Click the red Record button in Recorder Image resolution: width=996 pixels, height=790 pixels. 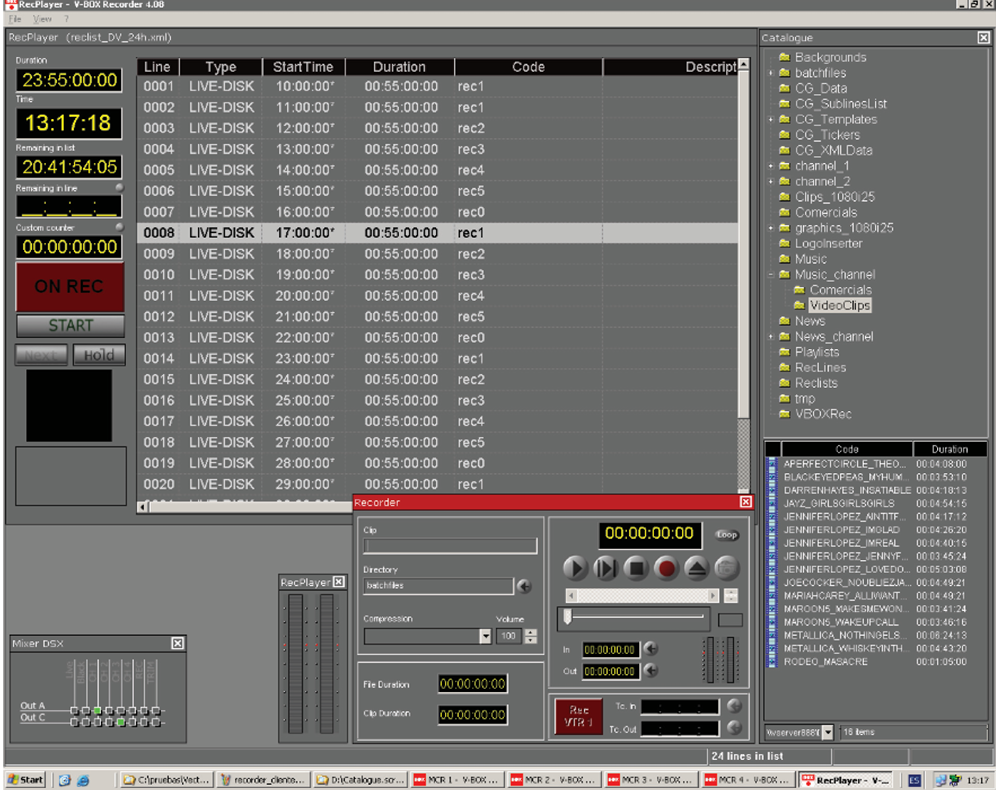tap(666, 568)
